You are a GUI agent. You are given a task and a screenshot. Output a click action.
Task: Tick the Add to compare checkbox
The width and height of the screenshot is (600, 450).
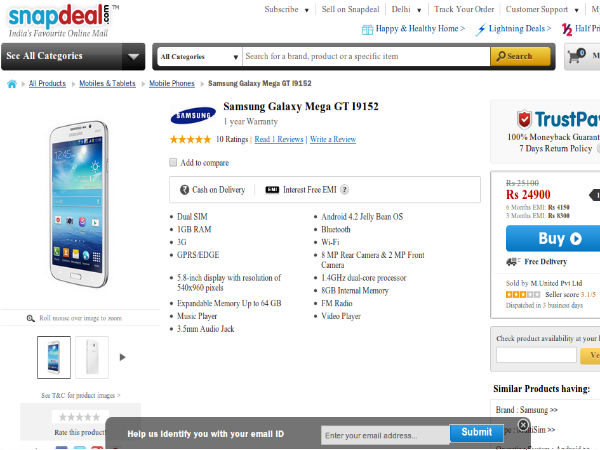click(174, 162)
